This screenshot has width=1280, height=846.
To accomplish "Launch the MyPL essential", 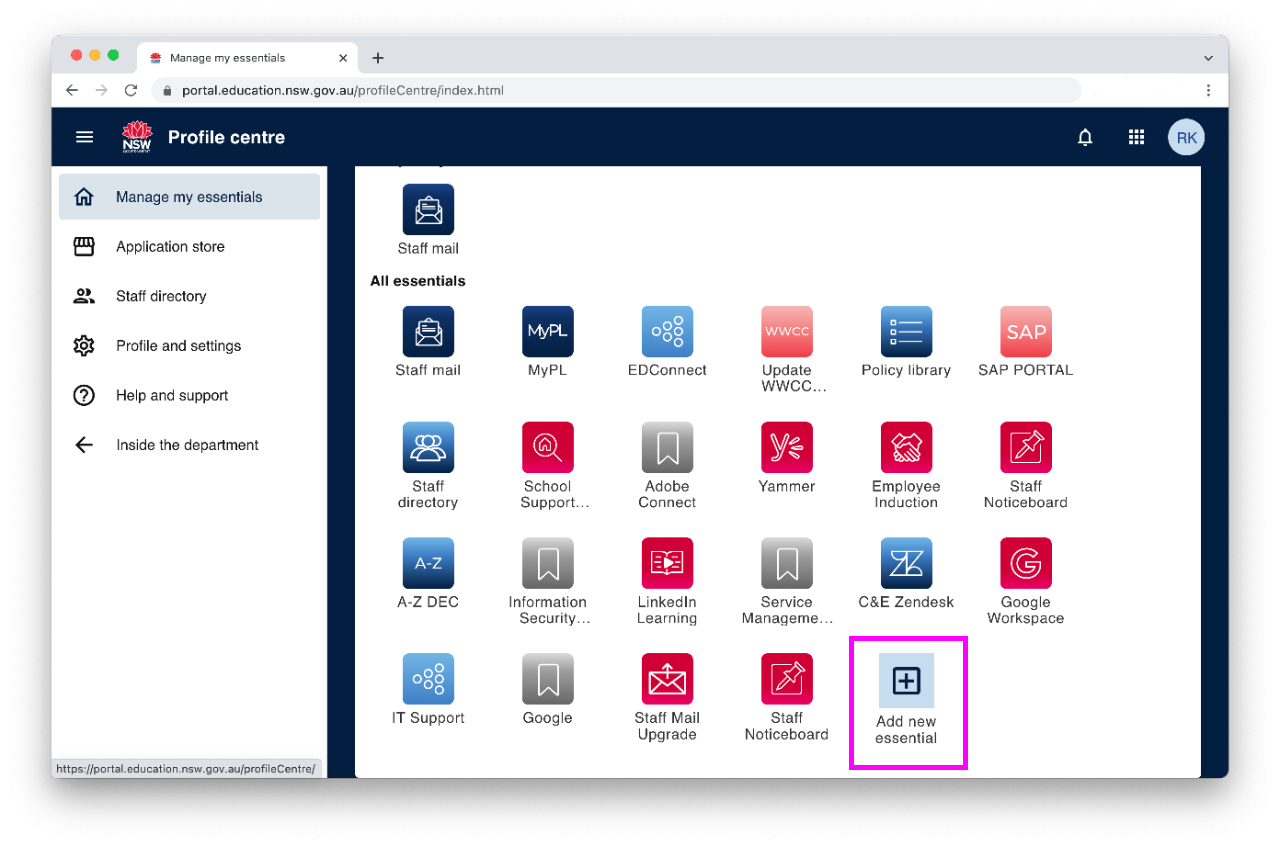I will tap(547, 332).
